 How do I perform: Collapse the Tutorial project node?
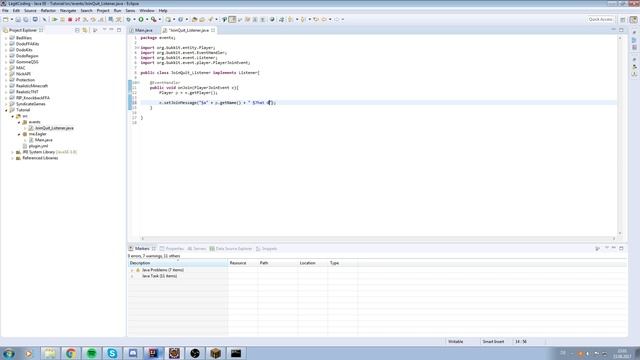[x=6, y=110]
